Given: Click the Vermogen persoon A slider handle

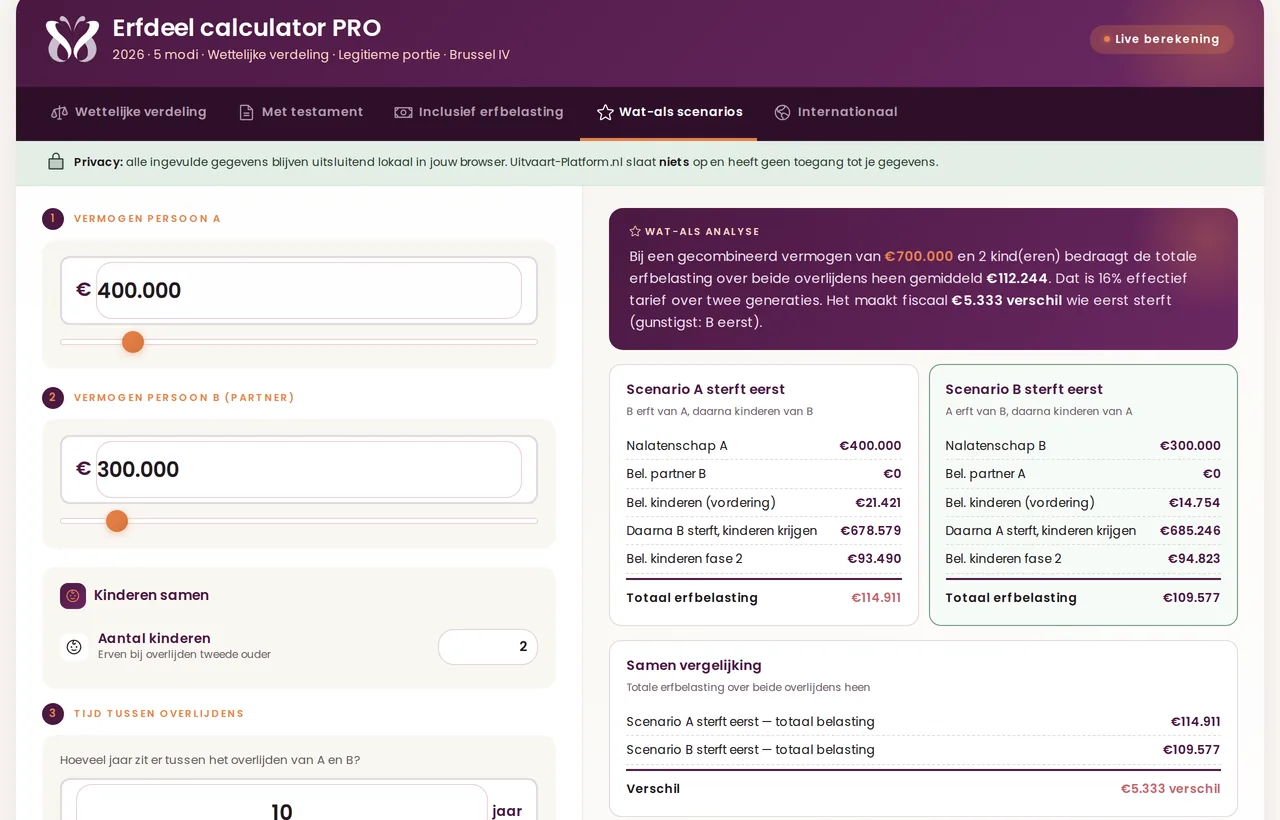Looking at the screenshot, I should (133, 342).
